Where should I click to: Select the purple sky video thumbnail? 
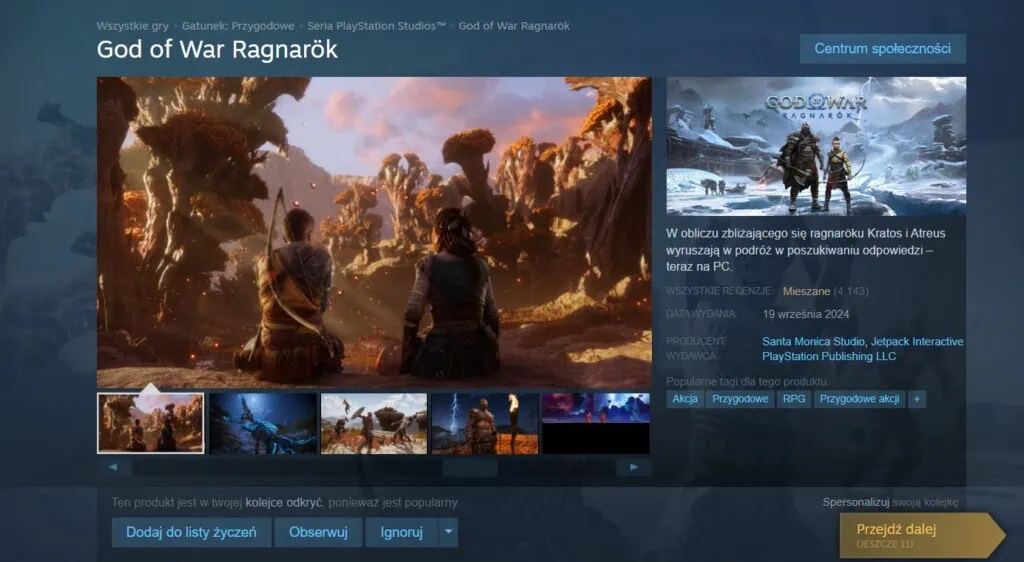[596, 423]
